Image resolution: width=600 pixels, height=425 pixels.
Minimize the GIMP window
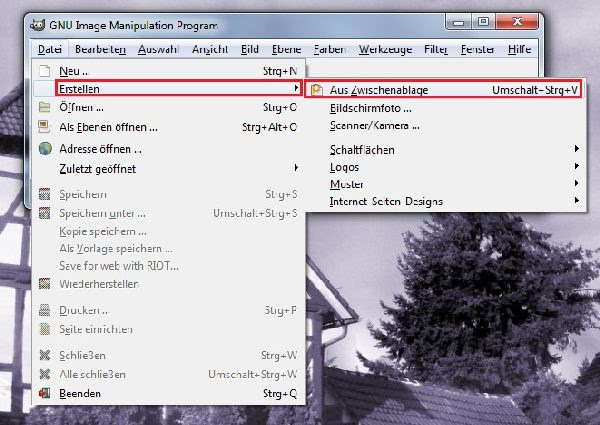coord(458,22)
